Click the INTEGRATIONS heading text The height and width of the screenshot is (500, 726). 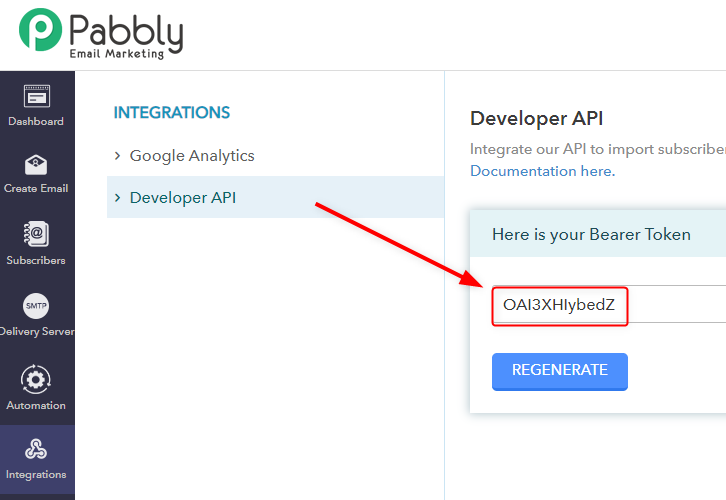point(172,112)
